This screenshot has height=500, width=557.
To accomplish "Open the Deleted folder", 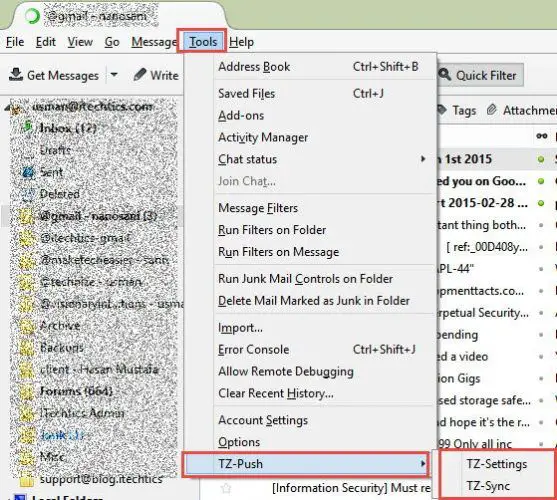I will (x=59, y=194).
